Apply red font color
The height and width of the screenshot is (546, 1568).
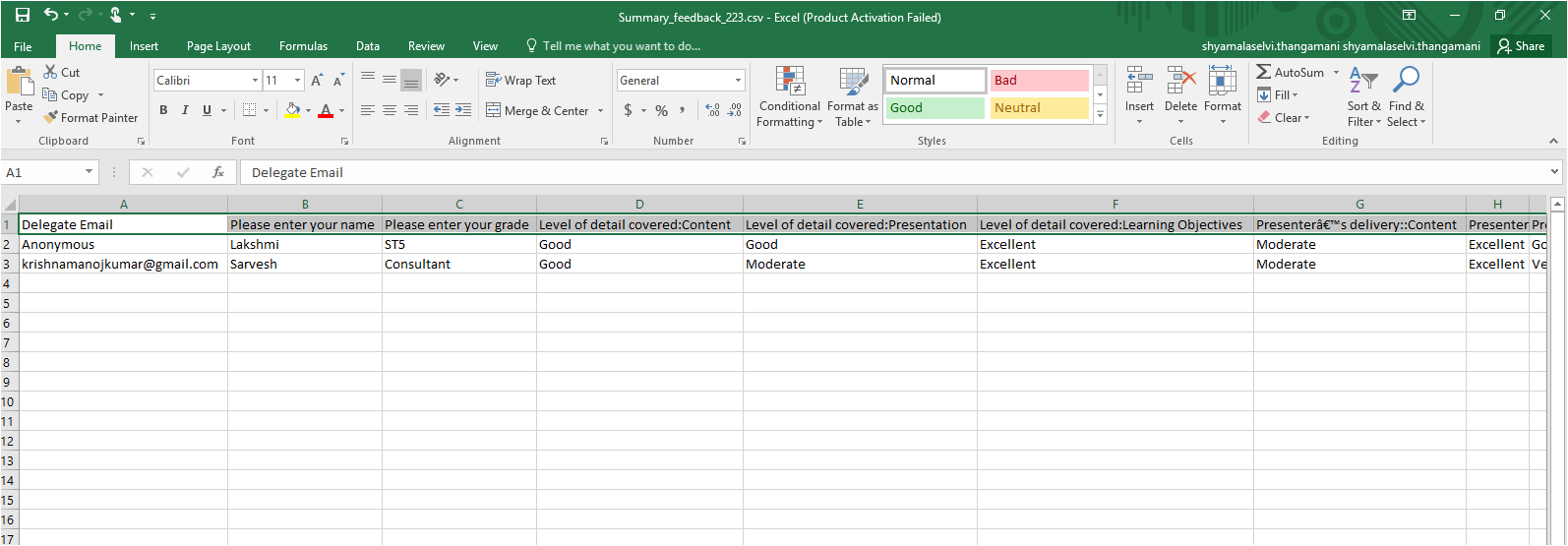coord(326,110)
